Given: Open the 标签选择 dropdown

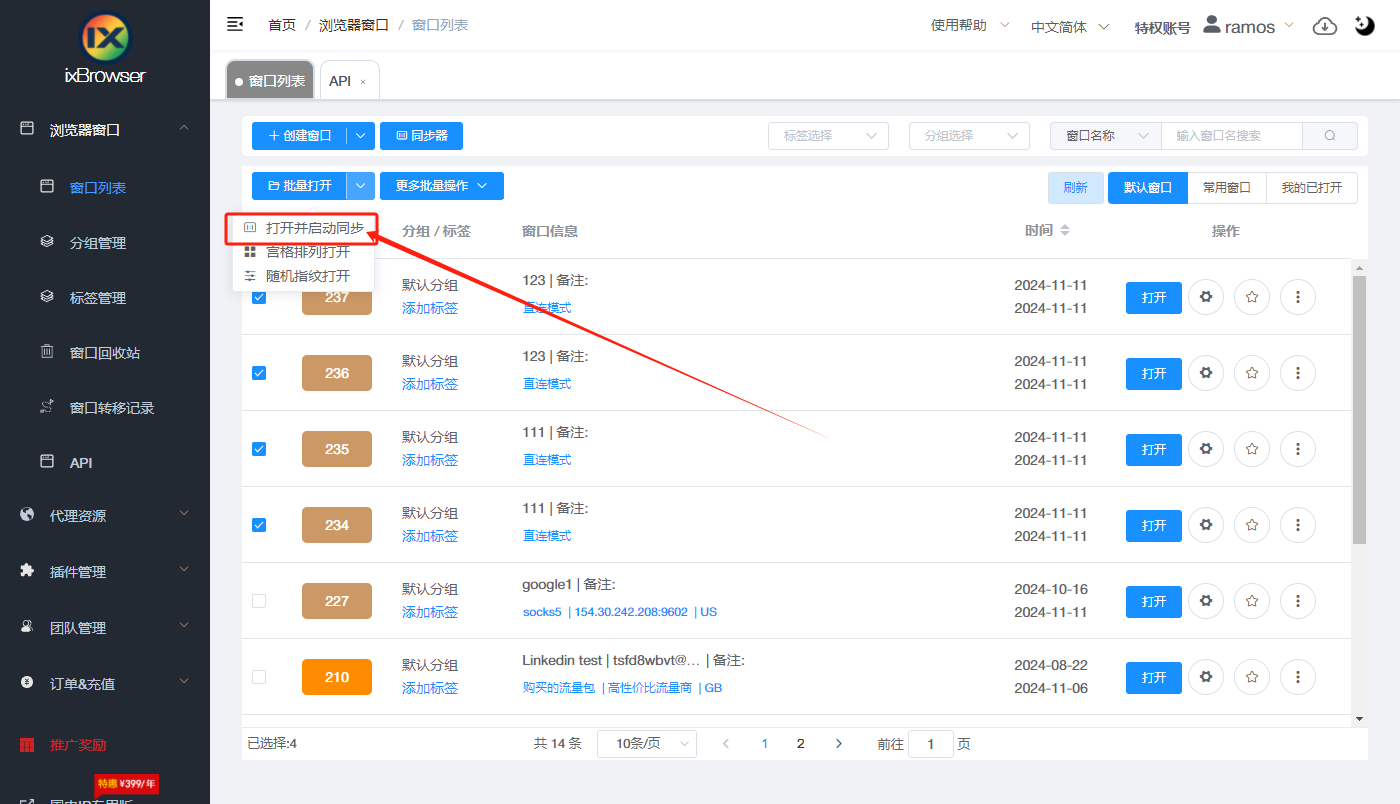Looking at the screenshot, I should (x=828, y=135).
